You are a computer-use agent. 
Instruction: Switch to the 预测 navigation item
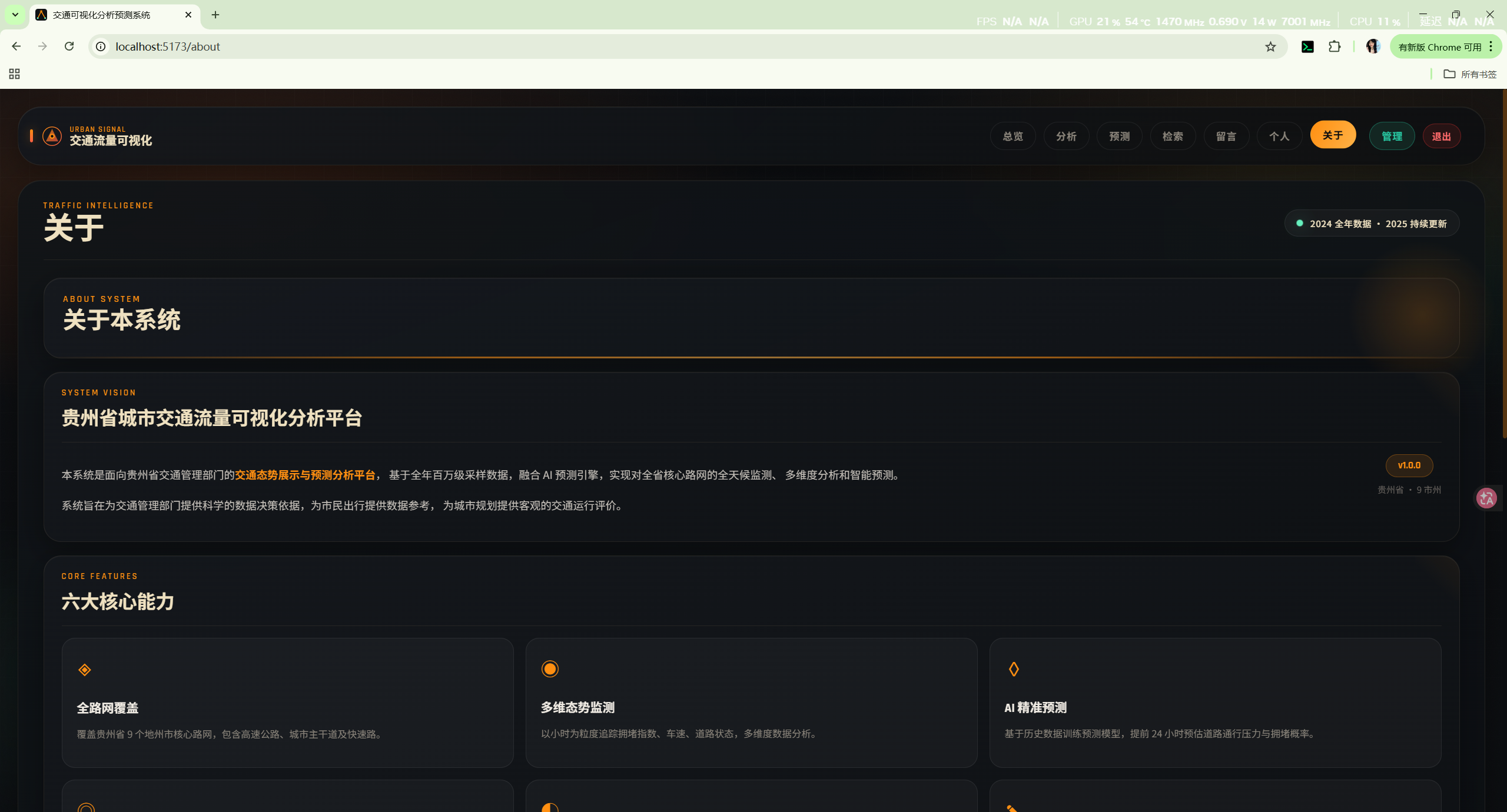[1119, 137]
